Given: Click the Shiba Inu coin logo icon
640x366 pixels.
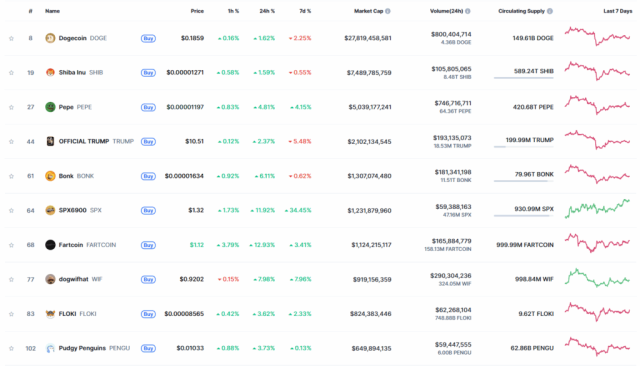Looking at the screenshot, I should (x=50, y=72).
